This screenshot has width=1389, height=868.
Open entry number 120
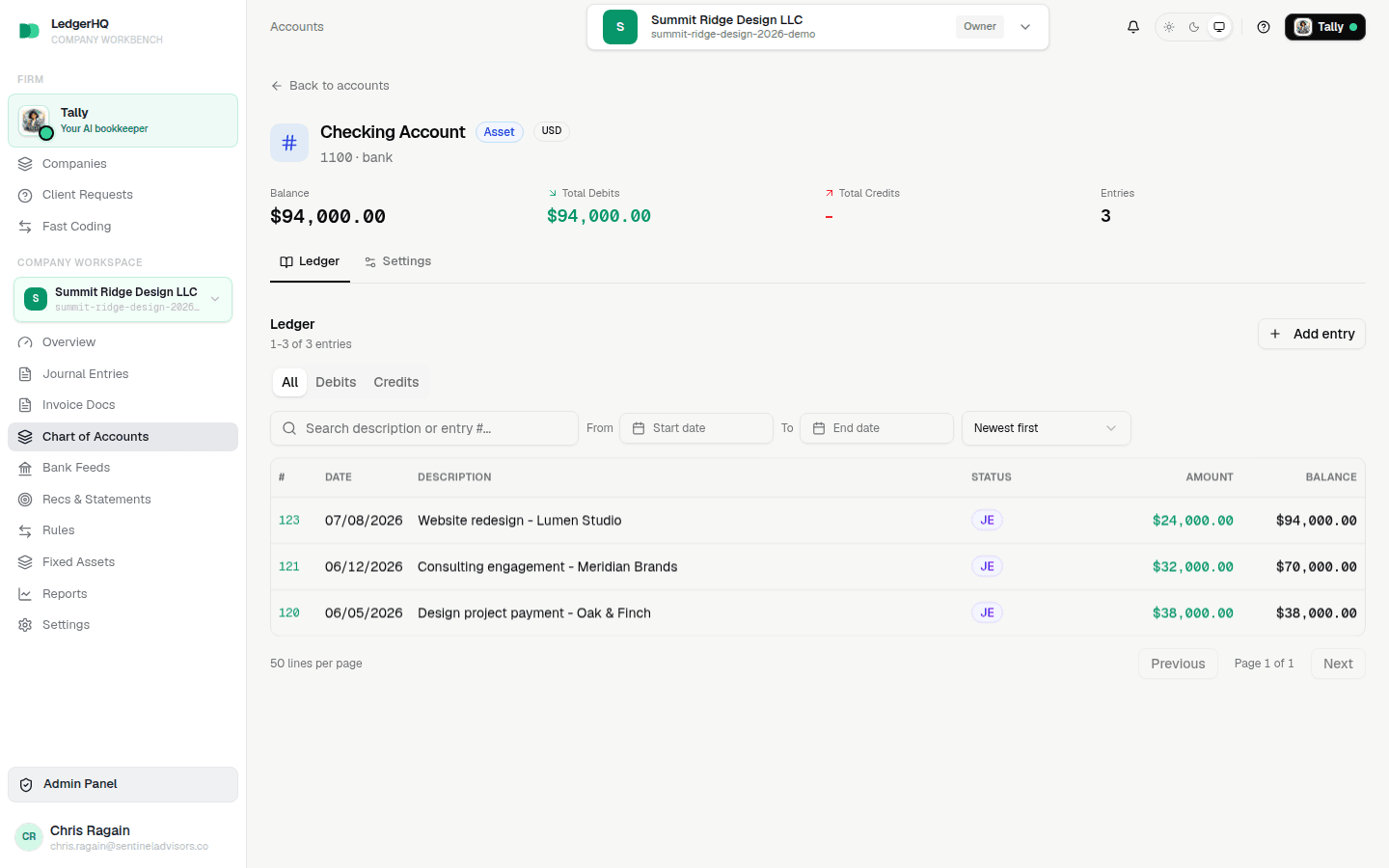click(289, 612)
